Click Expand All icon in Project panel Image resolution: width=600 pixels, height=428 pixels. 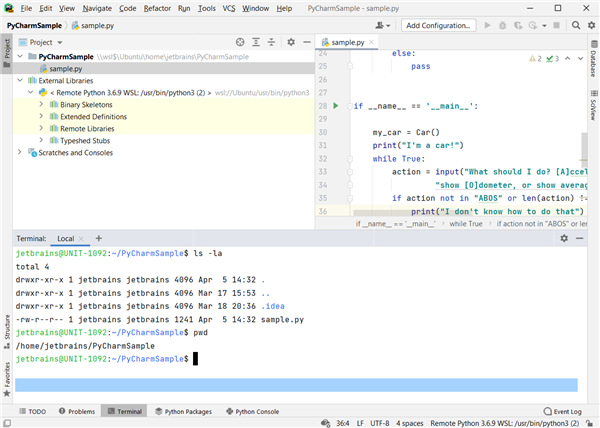[x=256, y=42]
